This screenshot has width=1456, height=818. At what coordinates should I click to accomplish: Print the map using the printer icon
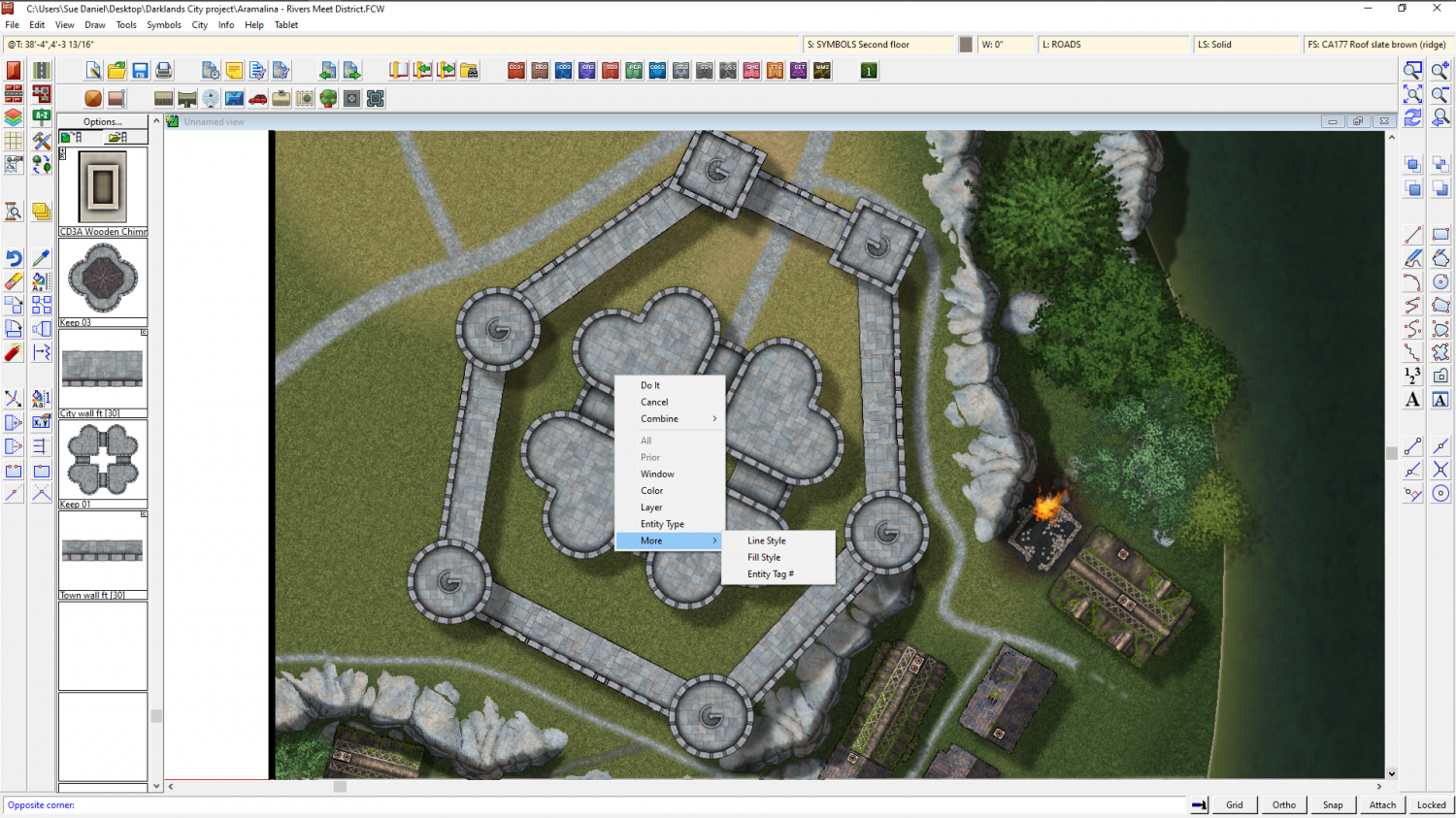164,70
